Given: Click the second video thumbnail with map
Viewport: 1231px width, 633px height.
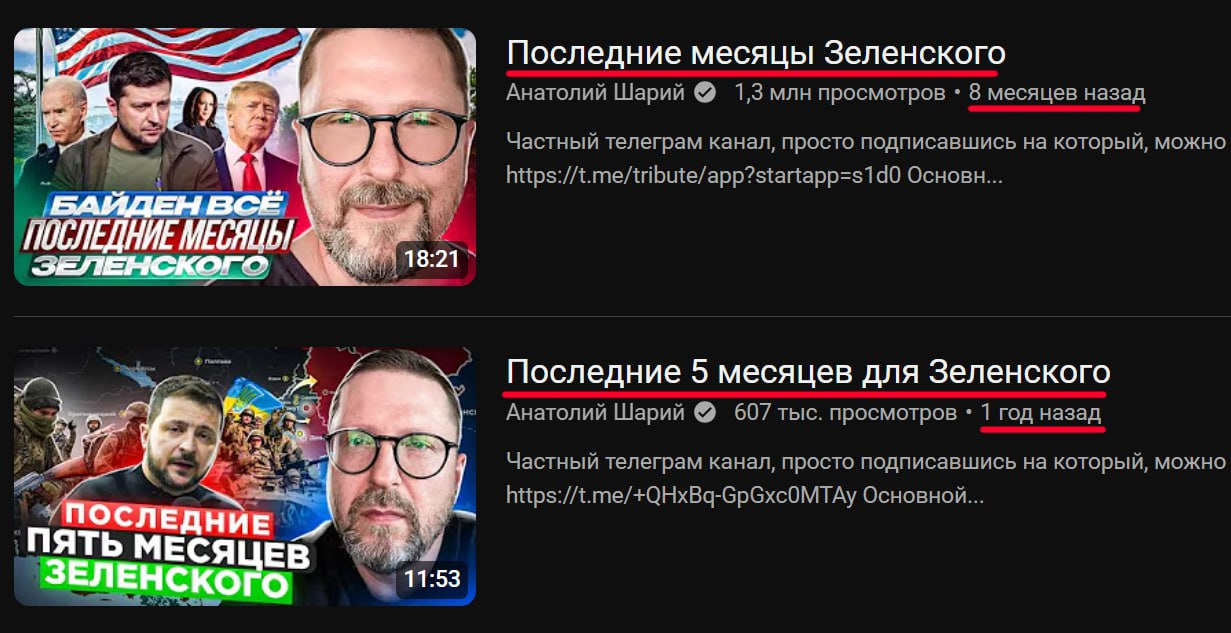Looking at the screenshot, I should pos(245,476).
